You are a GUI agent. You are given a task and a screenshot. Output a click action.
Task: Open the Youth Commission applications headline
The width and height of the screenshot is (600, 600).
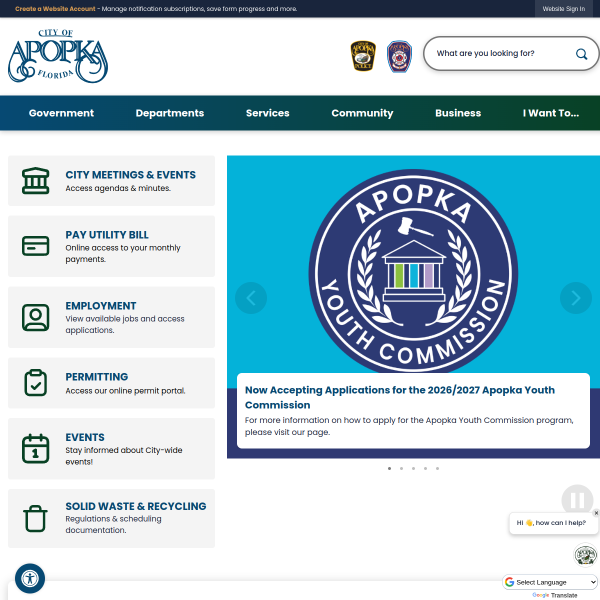click(399, 397)
